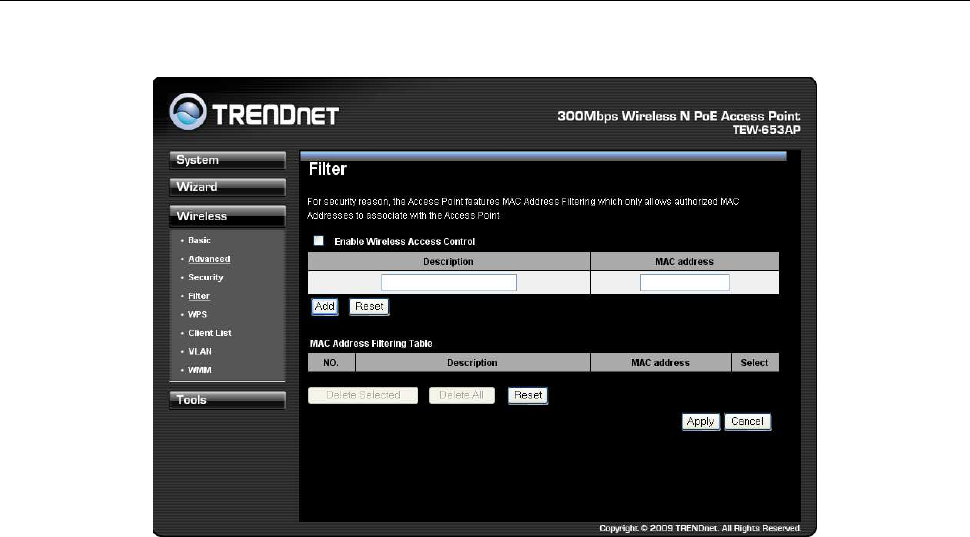Click the TEW-653AP model text
Screen dimensions: 970x537
click(766, 130)
